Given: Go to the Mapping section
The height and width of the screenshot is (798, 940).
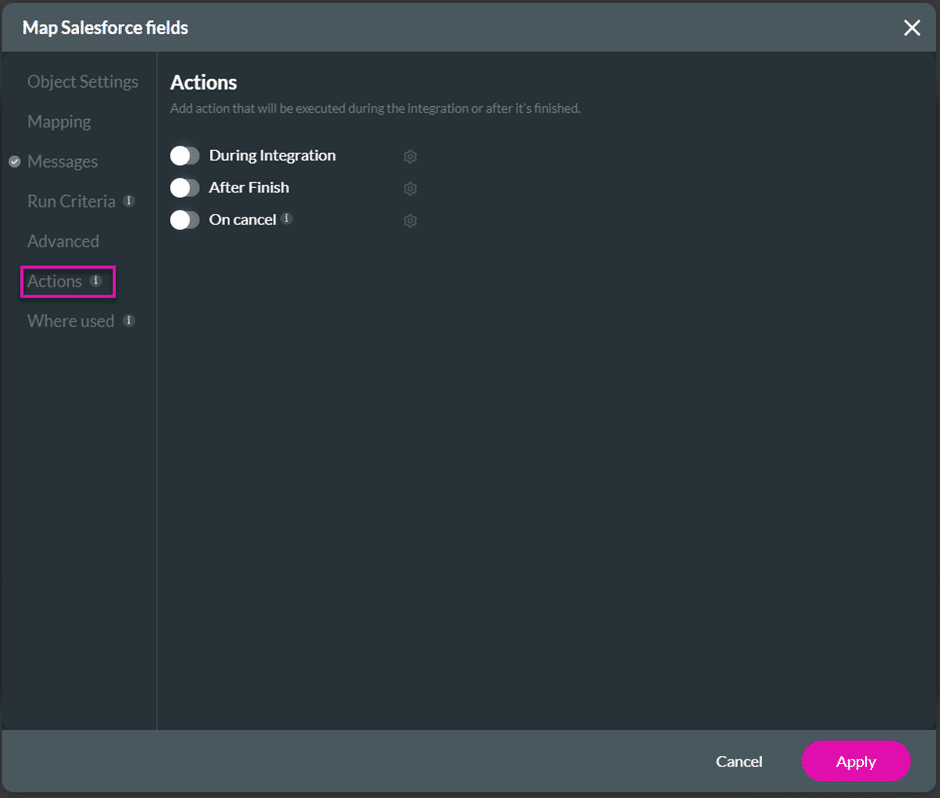Looking at the screenshot, I should click(59, 122).
